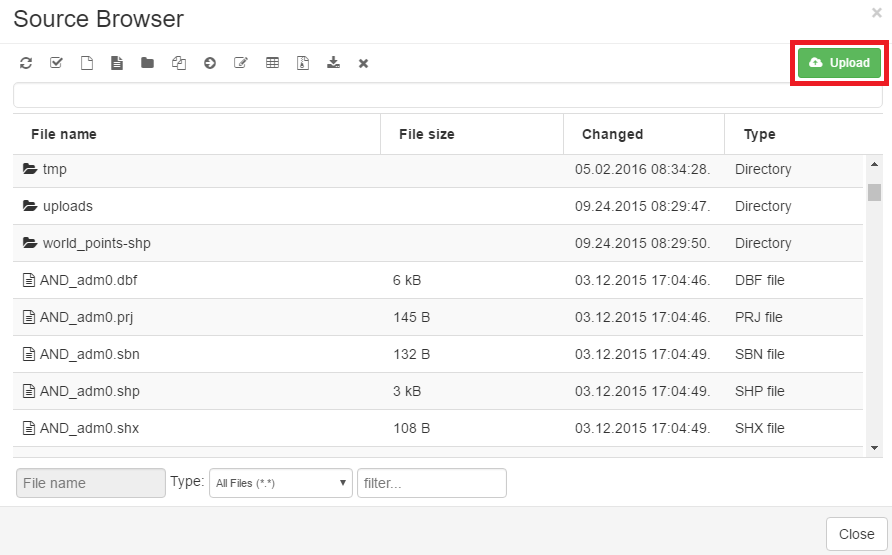Click the table view icon
The image size is (892, 555).
click(272, 63)
